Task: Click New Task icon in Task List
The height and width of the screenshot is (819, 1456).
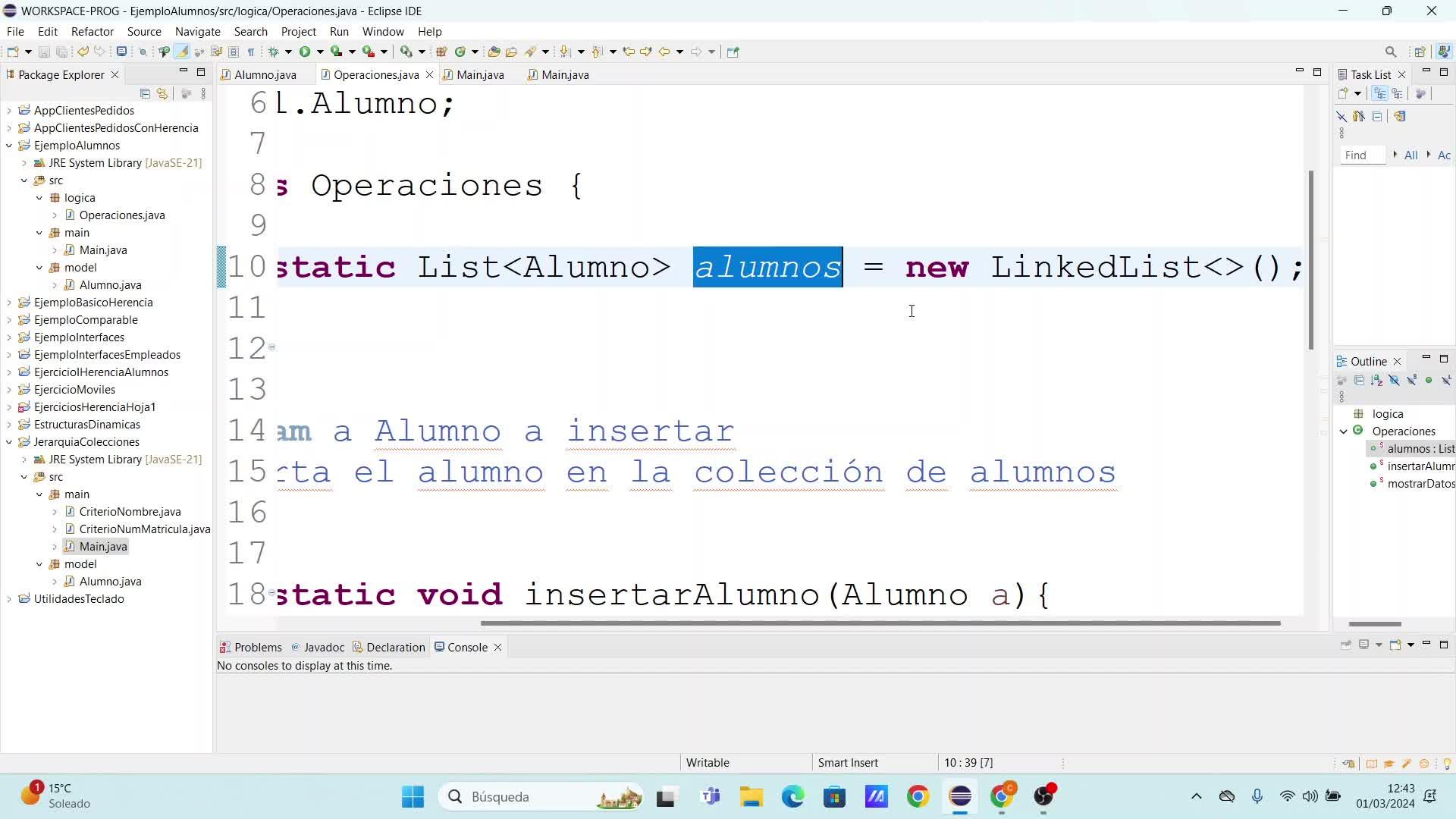Action: pyautogui.click(x=1343, y=93)
